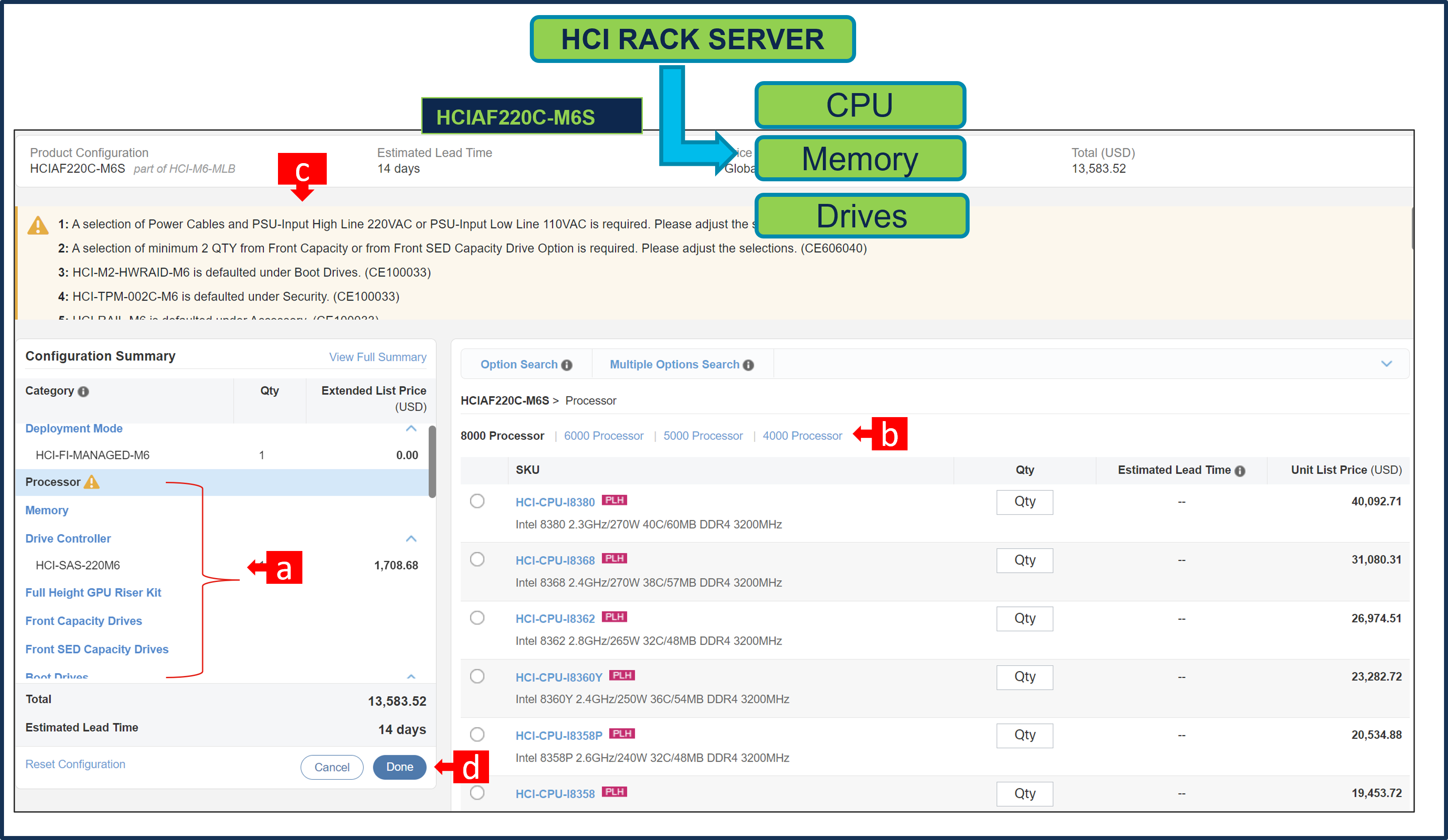The width and height of the screenshot is (1448, 840).
Task: Click the Done button
Action: tap(399, 767)
